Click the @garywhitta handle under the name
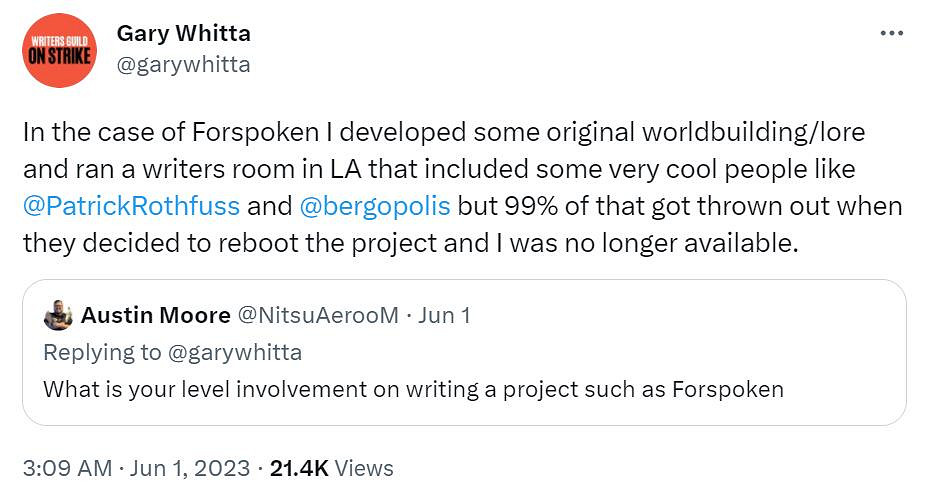The width and height of the screenshot is (925, 504). pos(184,65)
